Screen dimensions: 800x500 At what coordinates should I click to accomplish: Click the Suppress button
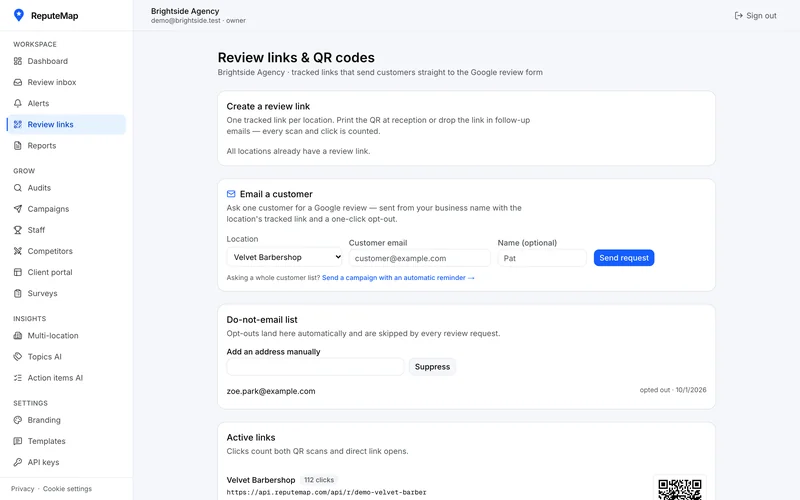(x=432, y=367)
